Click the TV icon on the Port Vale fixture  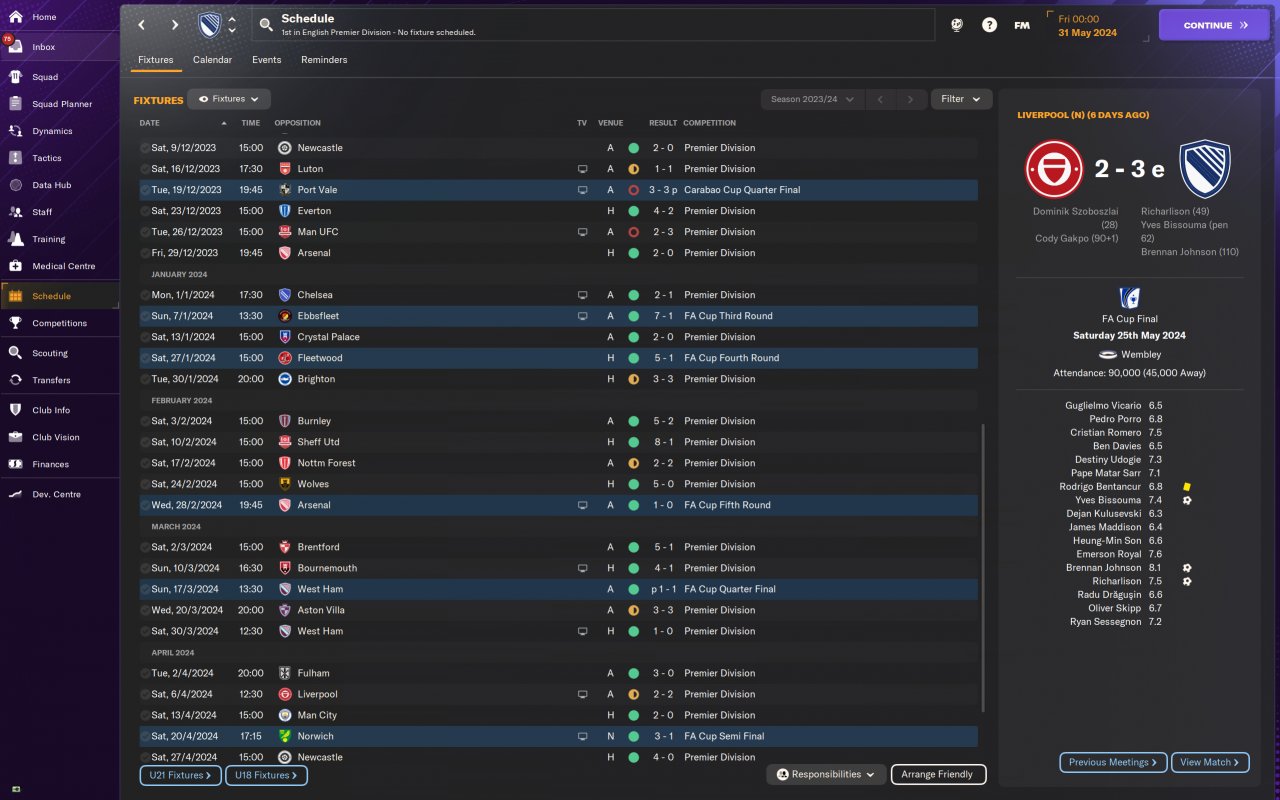(582, 190)
